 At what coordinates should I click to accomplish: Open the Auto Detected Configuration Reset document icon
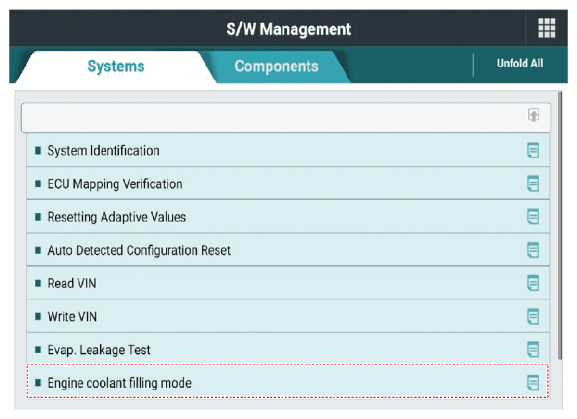pos(533,250)
